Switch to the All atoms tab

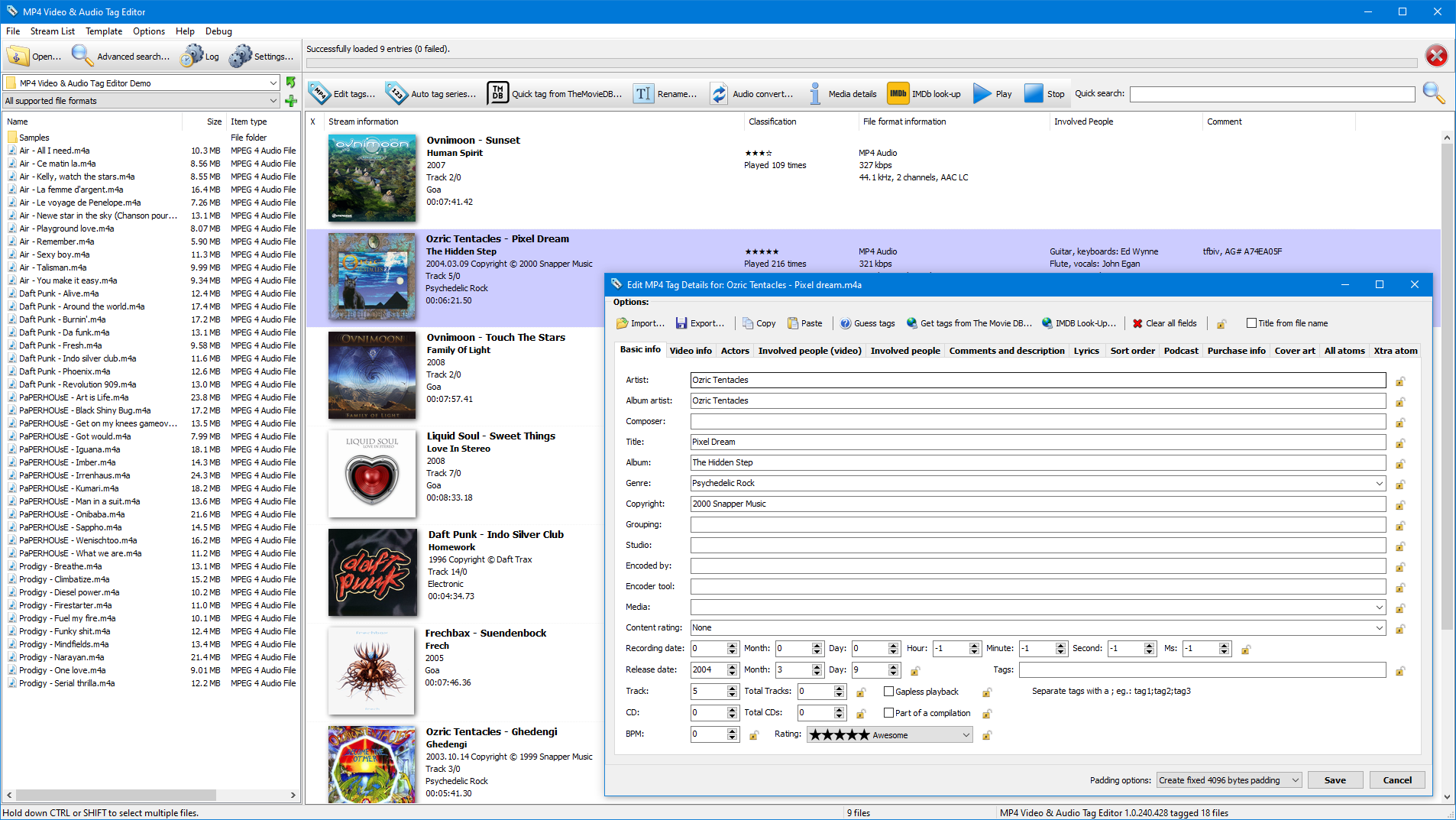point(1344,351)
